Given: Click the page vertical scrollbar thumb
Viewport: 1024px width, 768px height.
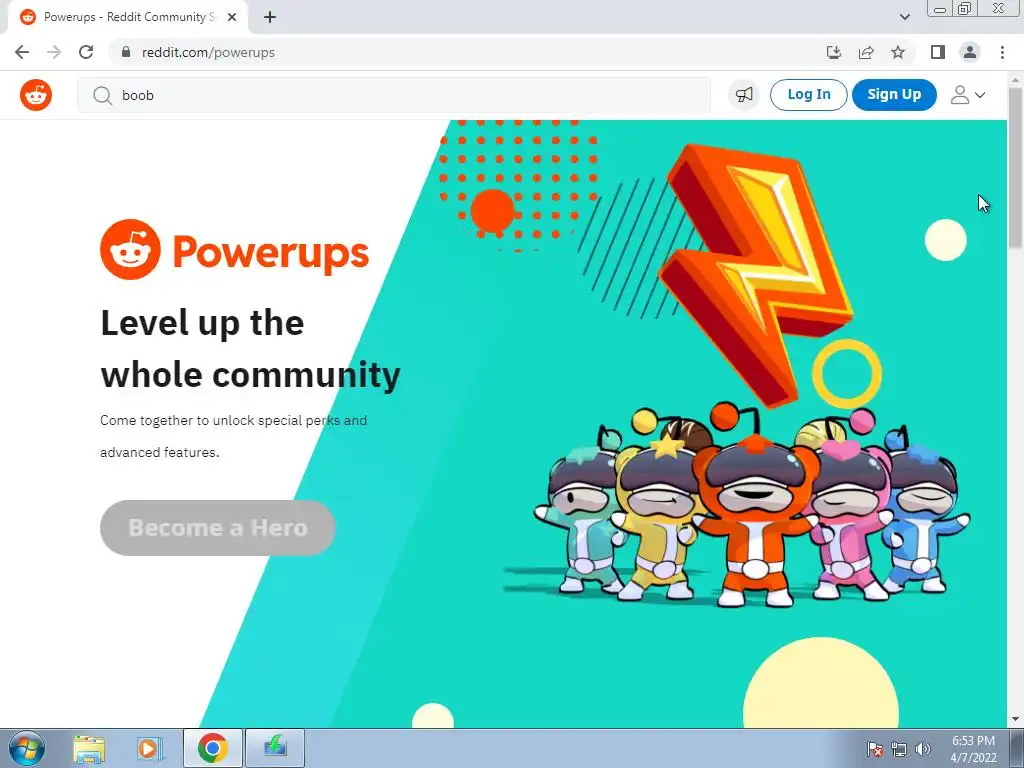Looking at the screenshot, I should 1016,168.
